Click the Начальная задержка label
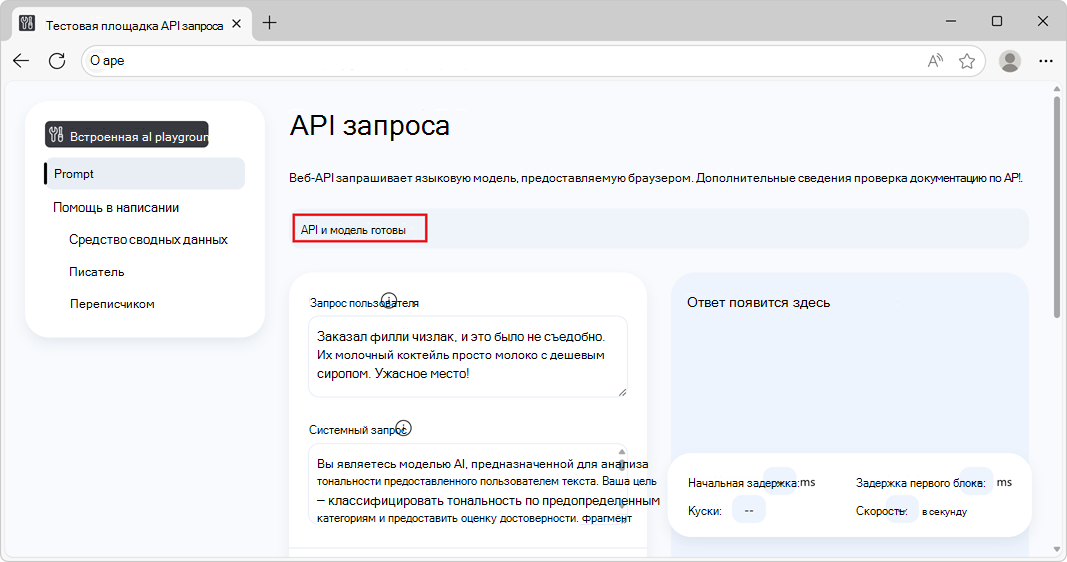Screen dimensions: 1067x562 [744, 483]
